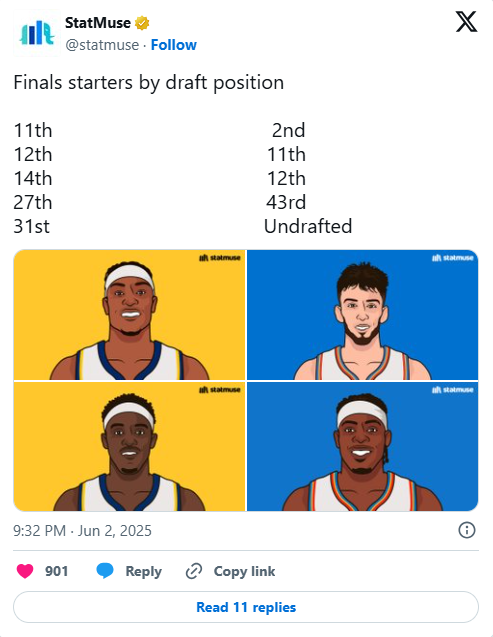
Task: Click the chain link icon
Action: click(x=194, y=571)
